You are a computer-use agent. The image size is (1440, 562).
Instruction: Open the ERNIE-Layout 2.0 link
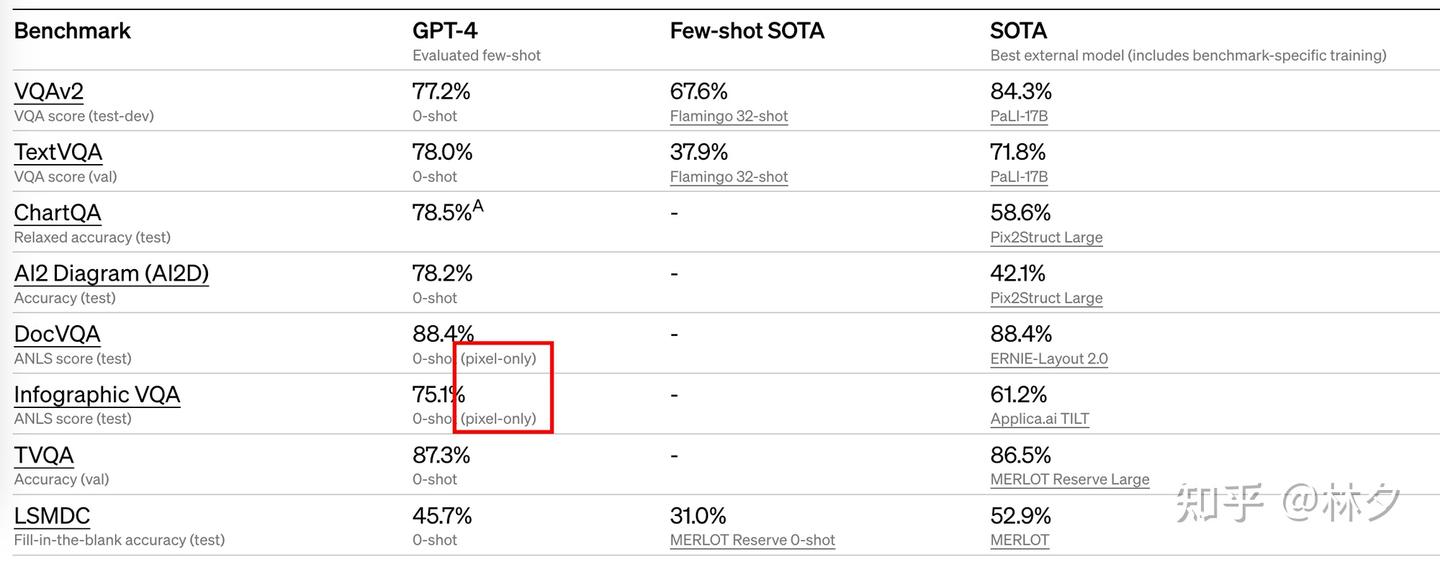pos(1048,359)
